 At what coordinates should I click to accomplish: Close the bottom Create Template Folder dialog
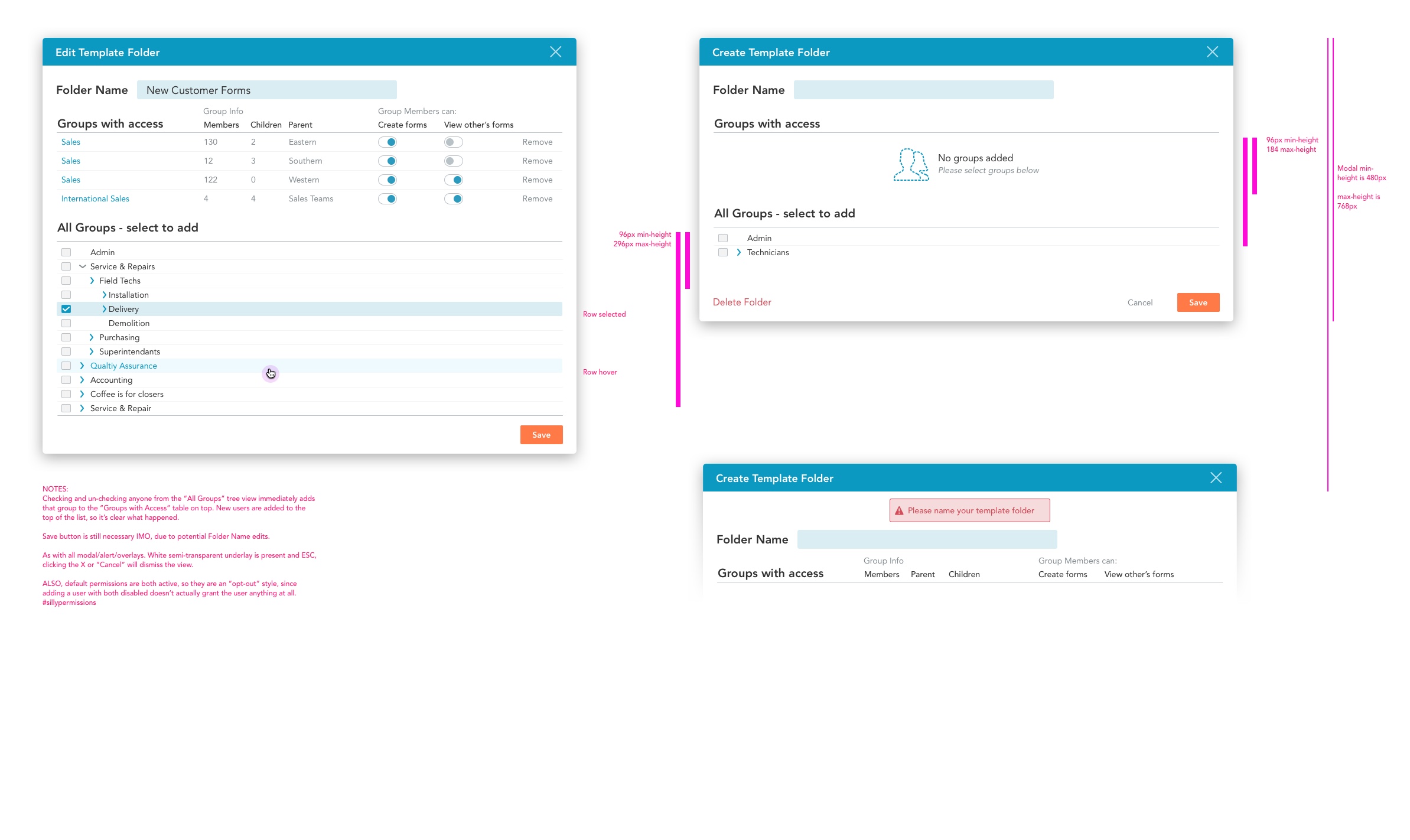click(x=1216, y=478)
